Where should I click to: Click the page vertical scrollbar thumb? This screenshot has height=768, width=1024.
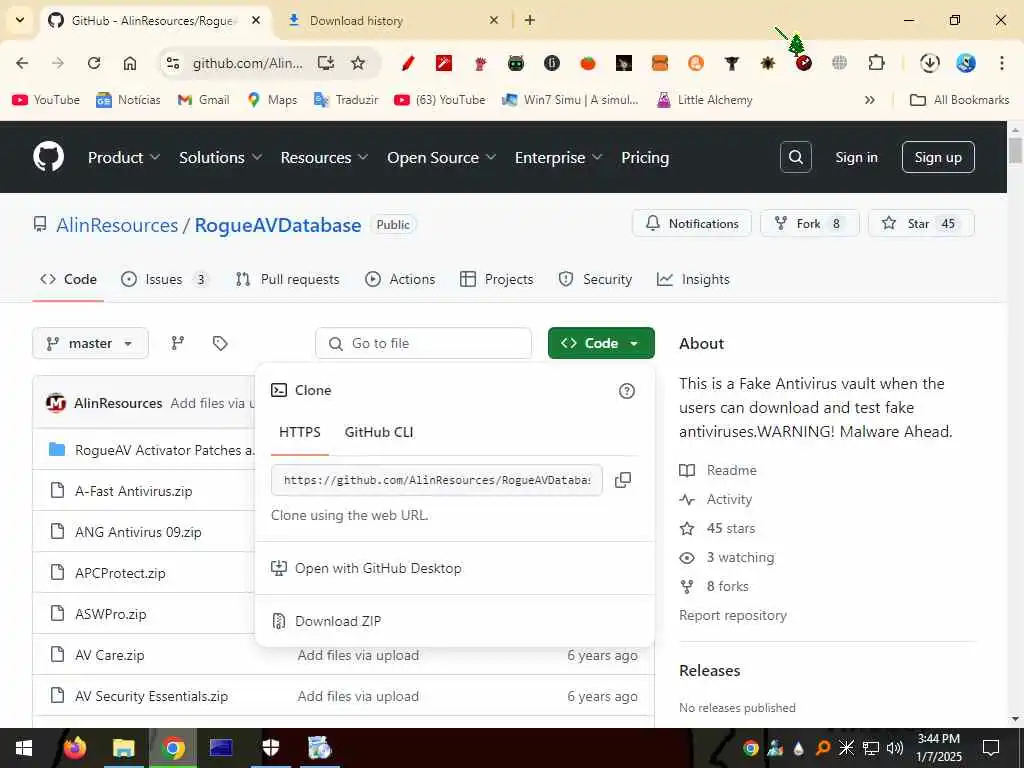pos(1015,150)
